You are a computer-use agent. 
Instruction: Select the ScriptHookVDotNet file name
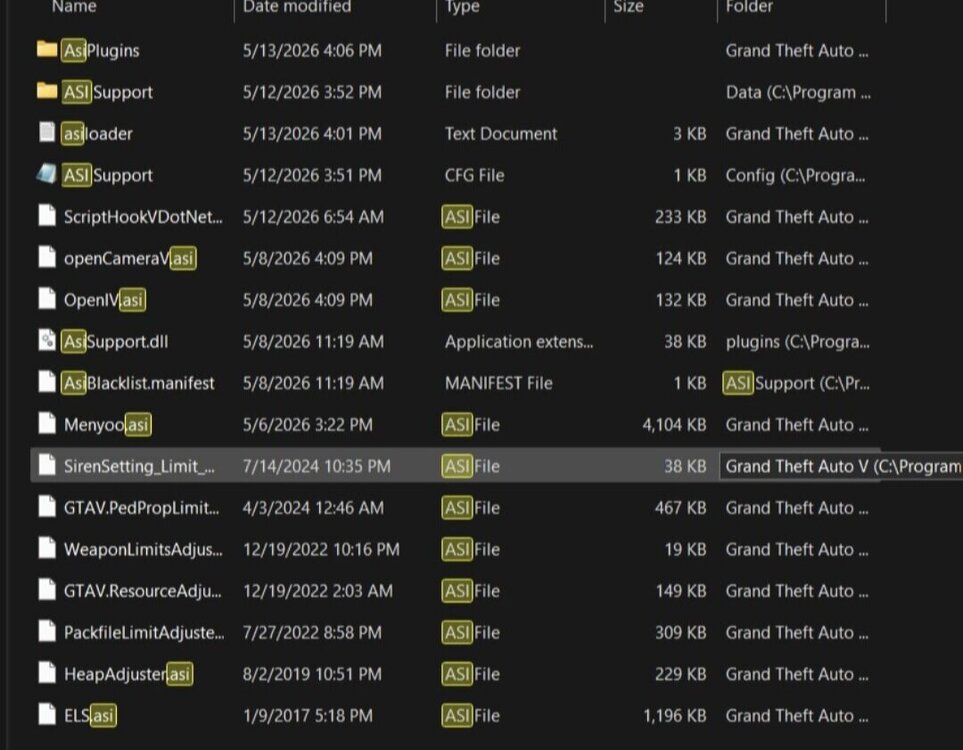click(x=144, y=217)
